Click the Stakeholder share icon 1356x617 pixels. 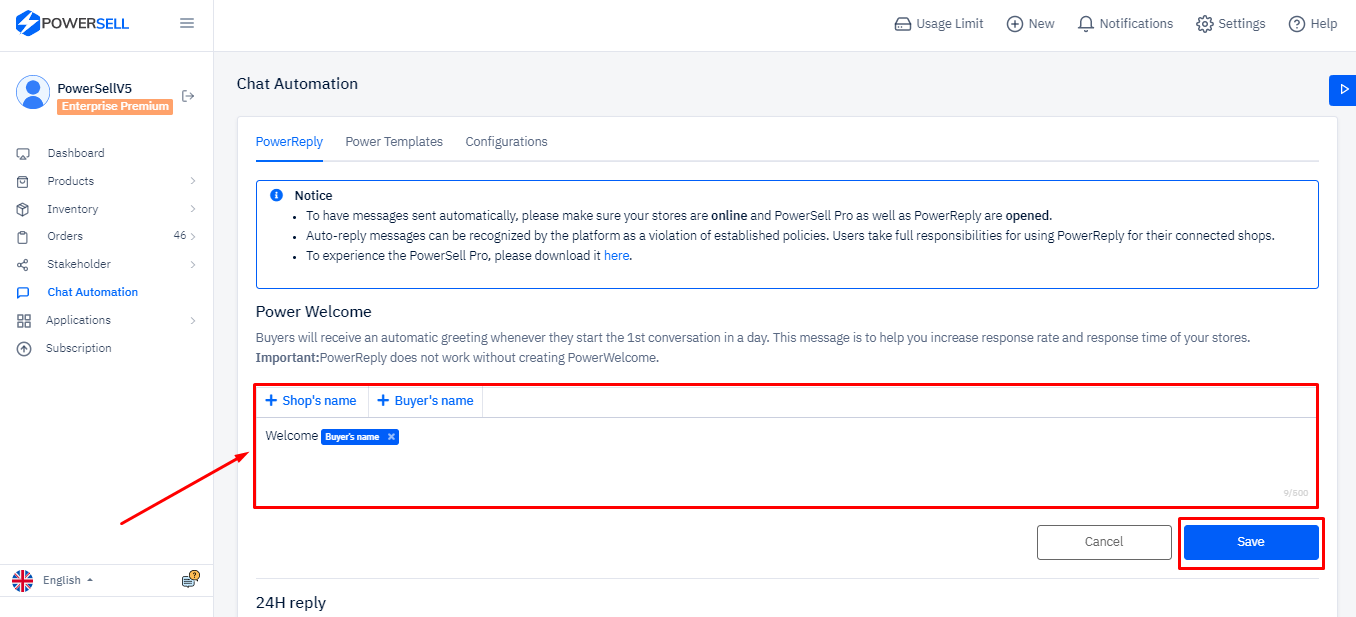[x=23, y=265]
